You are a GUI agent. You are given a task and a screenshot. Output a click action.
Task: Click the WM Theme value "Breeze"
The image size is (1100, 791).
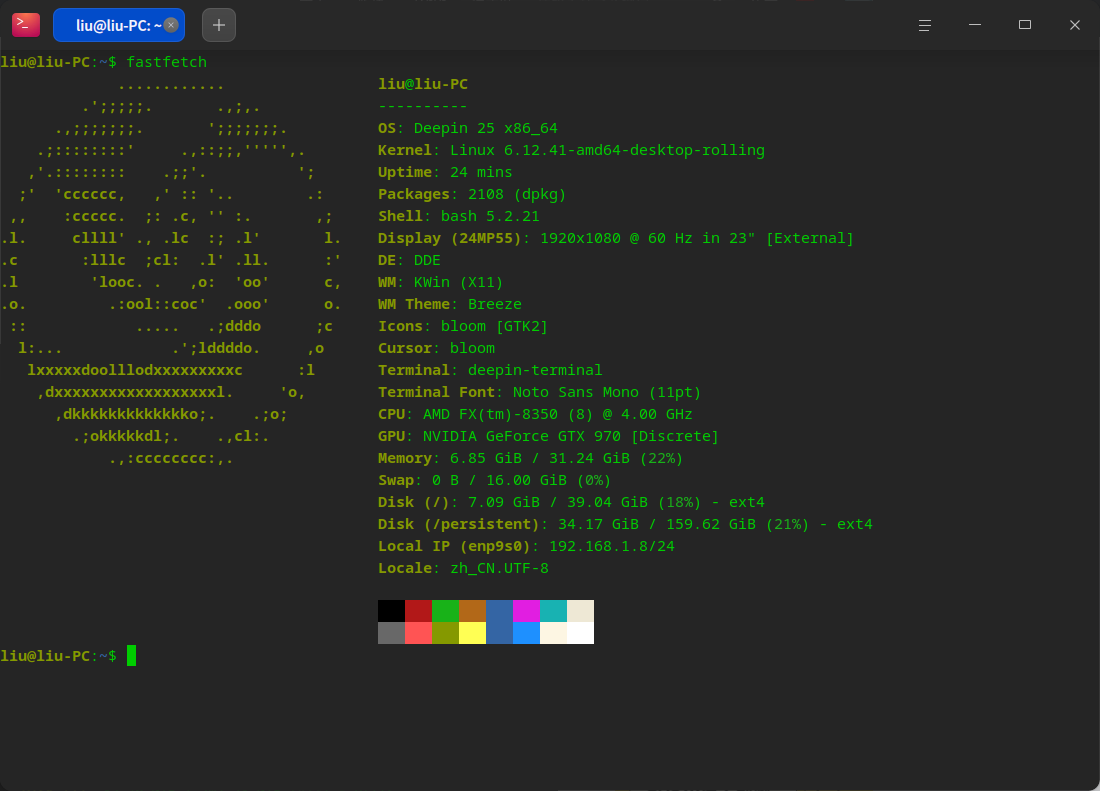[x=495, y=304]
